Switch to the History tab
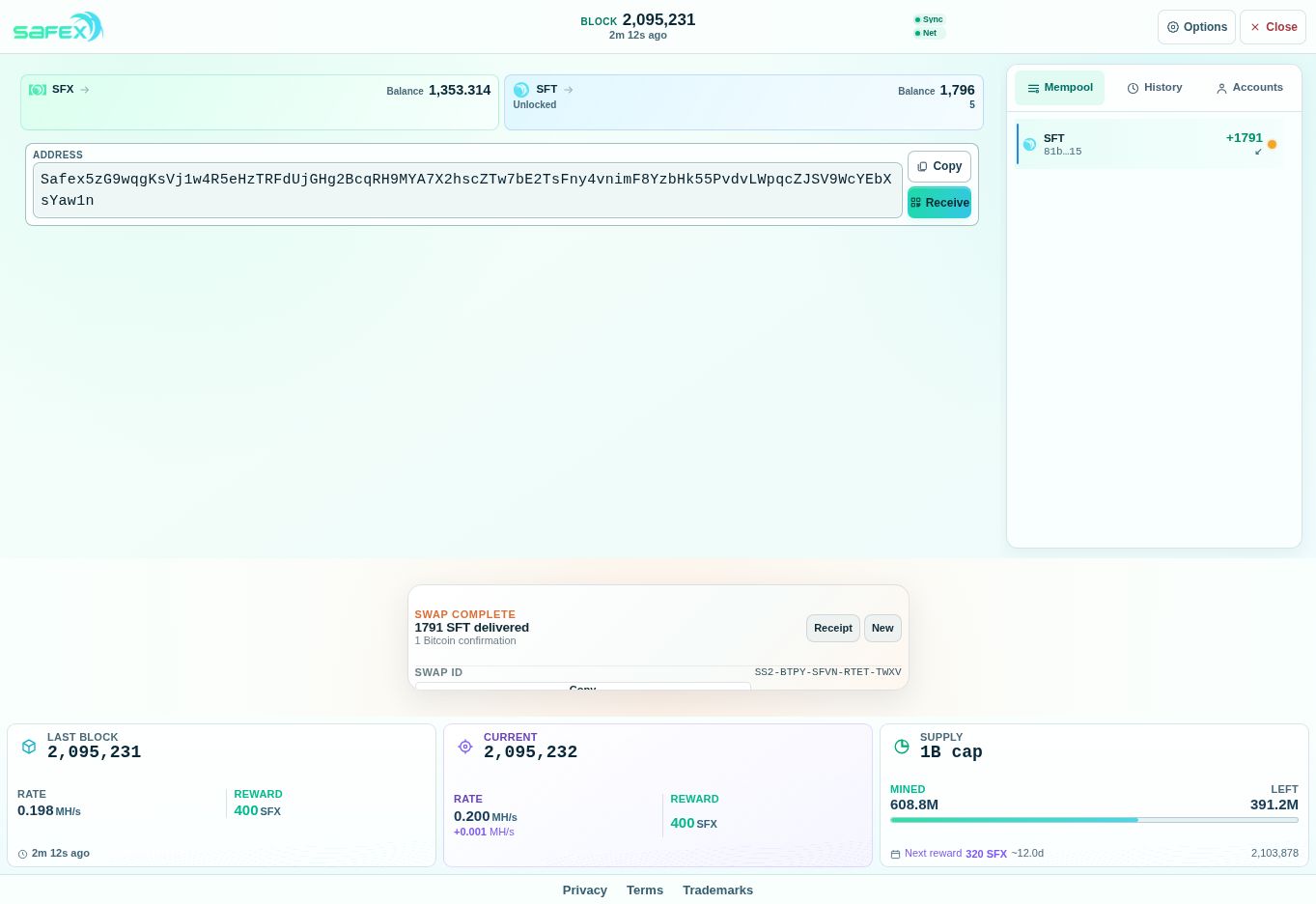 (x=1154, y=88)
